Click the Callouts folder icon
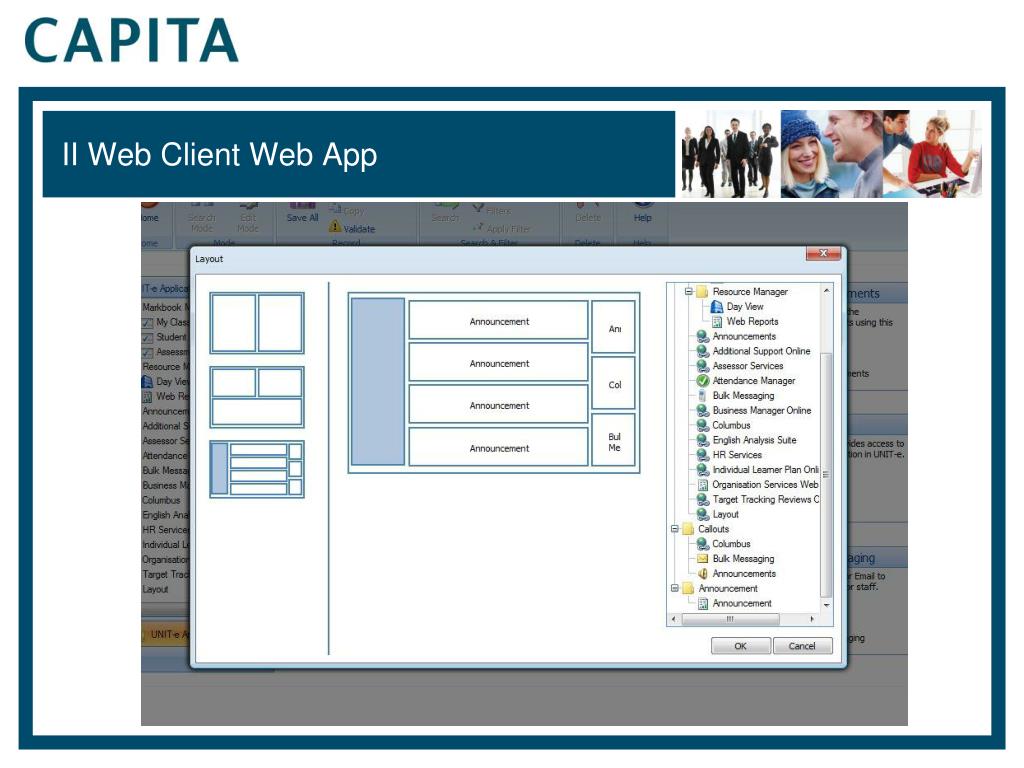1024x768 pixels. [x=688, y=529]
